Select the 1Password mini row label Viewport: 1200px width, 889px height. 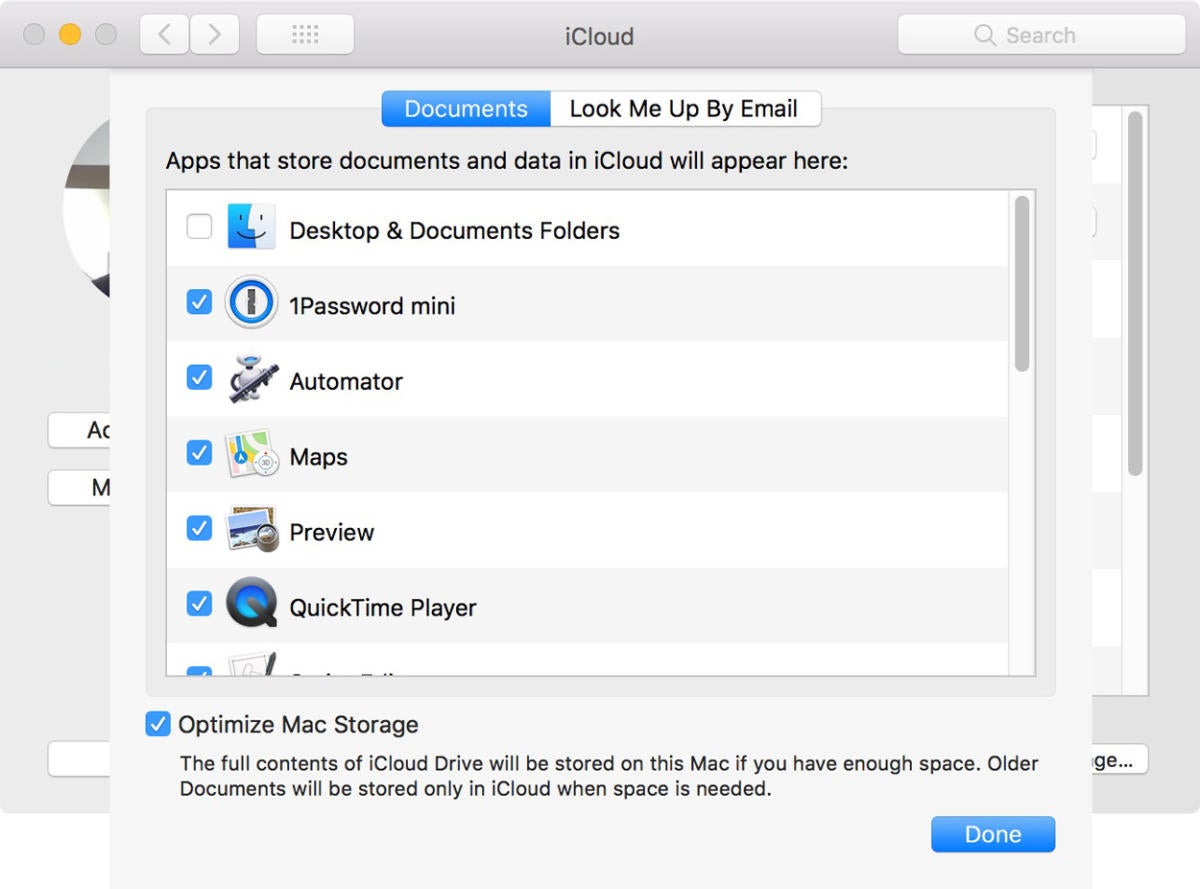[x=372, y=306]
